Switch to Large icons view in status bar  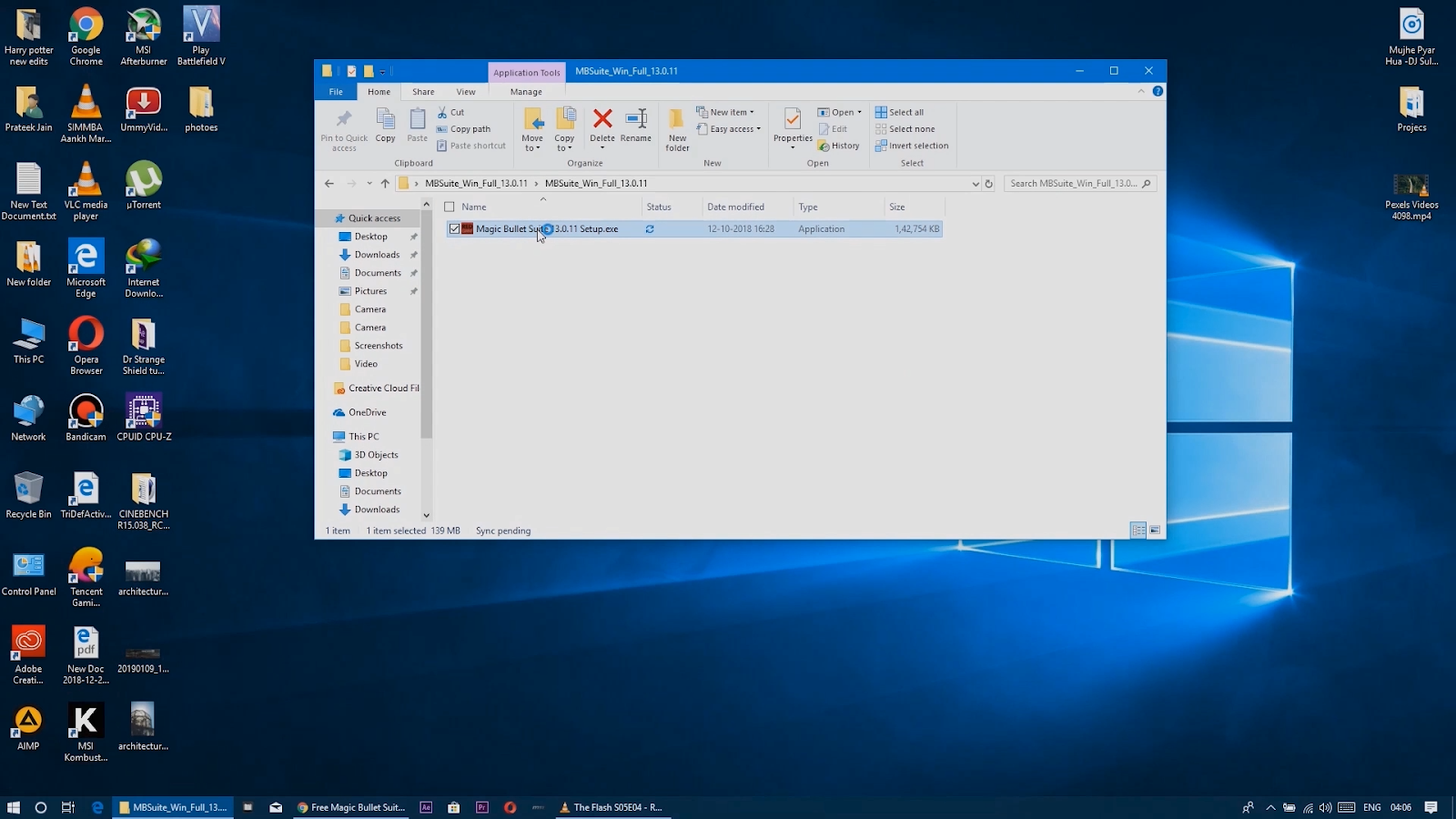[x=1155, y=531]
